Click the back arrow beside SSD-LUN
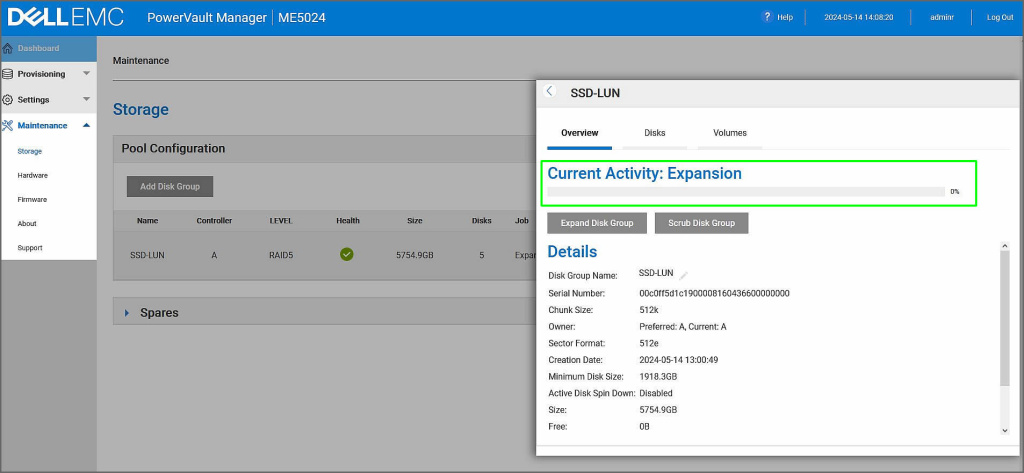1024x473 pixels. [x=549, y=91]
